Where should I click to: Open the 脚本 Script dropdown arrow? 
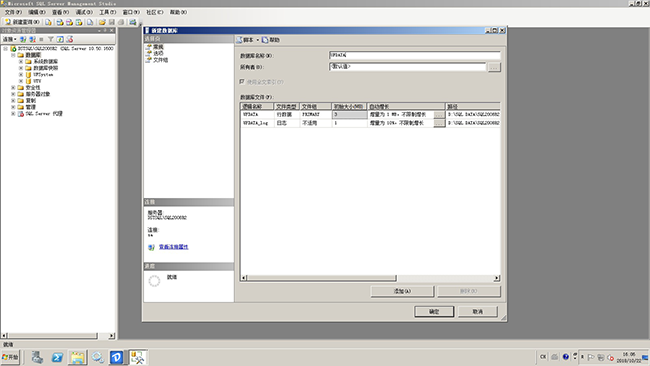click(257, 40)
